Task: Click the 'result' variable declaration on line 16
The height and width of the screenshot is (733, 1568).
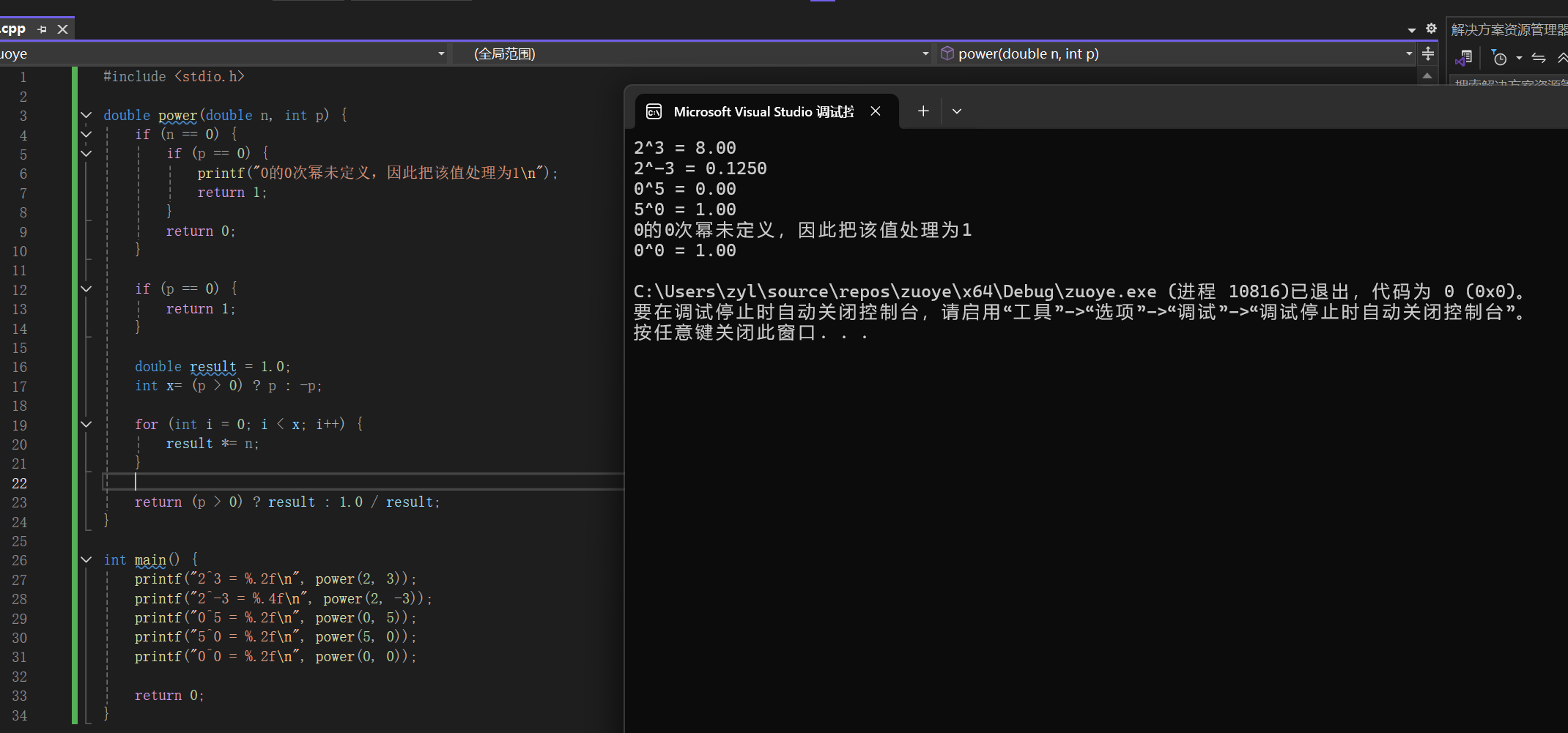Action: [x=213, y=366]
